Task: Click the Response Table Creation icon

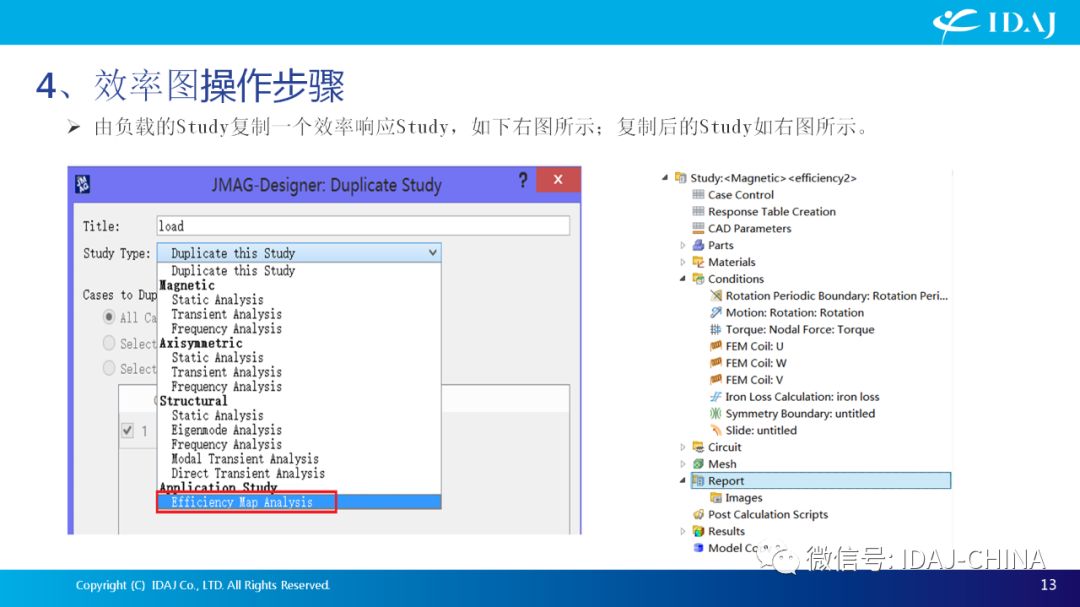Action: 698,212
